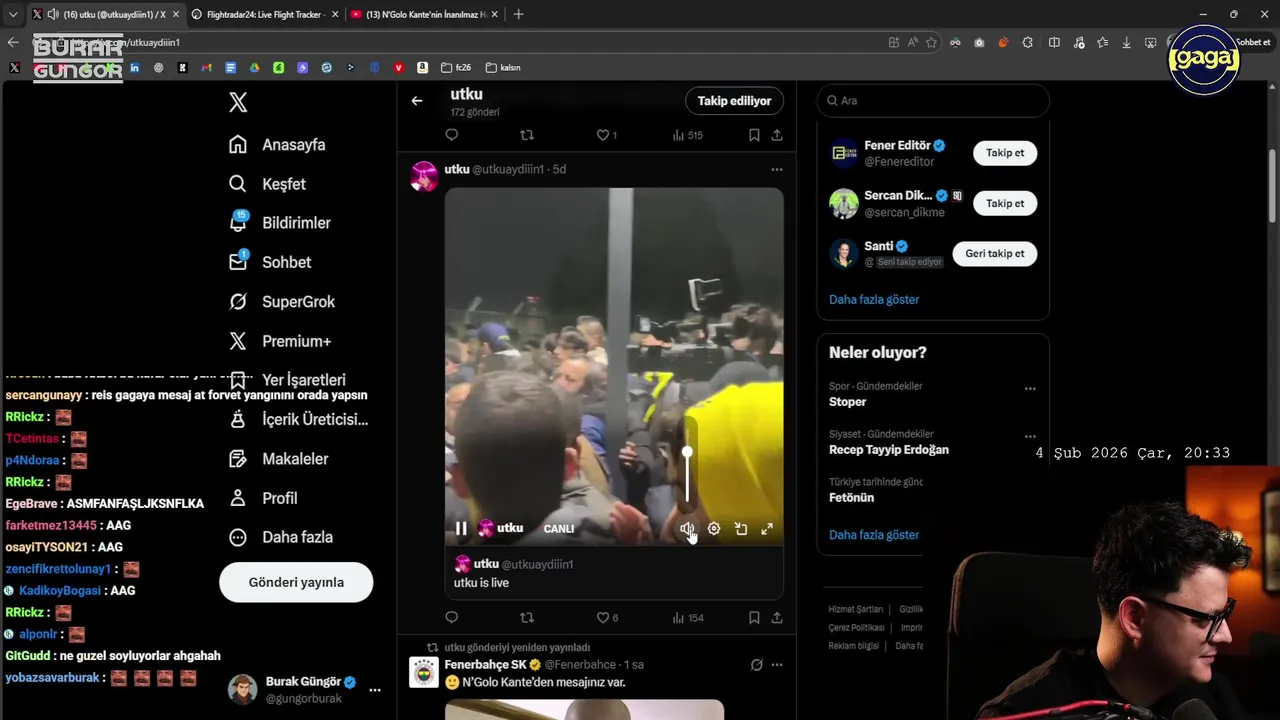Open Makaleler in the sidebar
1280x720 pixels.
[x=279, y=459]
